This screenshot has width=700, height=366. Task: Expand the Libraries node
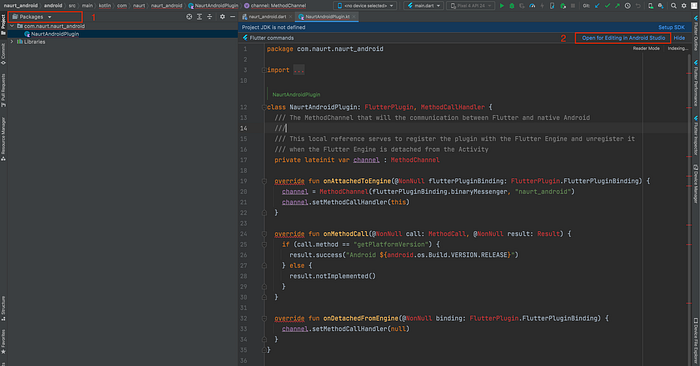point(12,42)
